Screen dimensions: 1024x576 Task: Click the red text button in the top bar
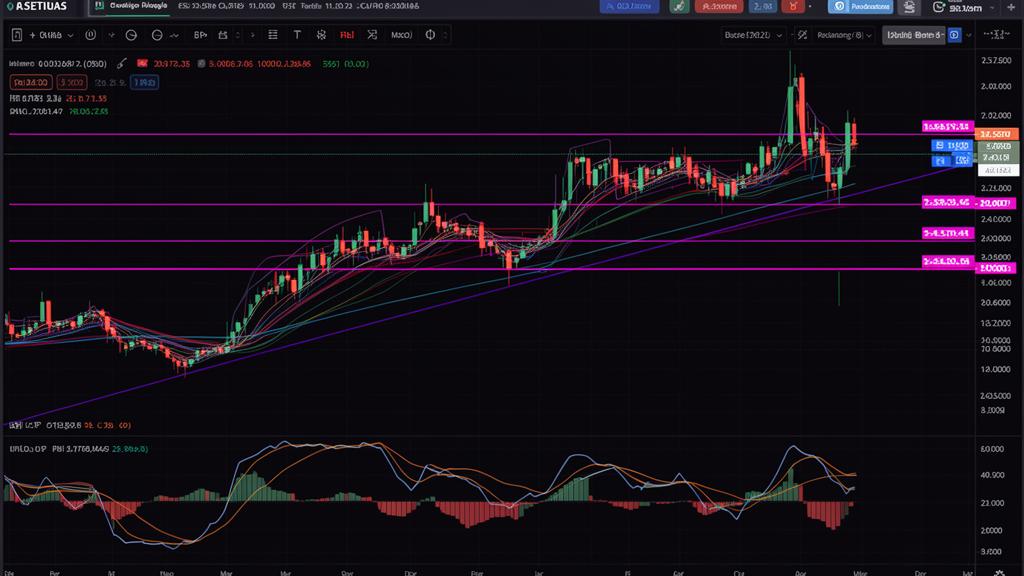719,7
